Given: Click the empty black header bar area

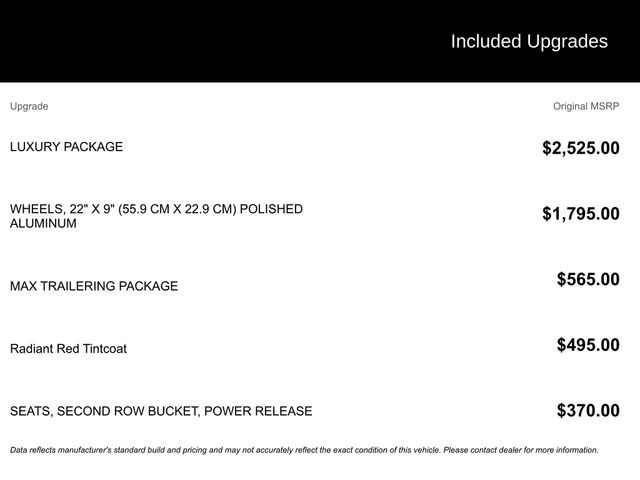Looking at the screenshot, I should 200,41.
